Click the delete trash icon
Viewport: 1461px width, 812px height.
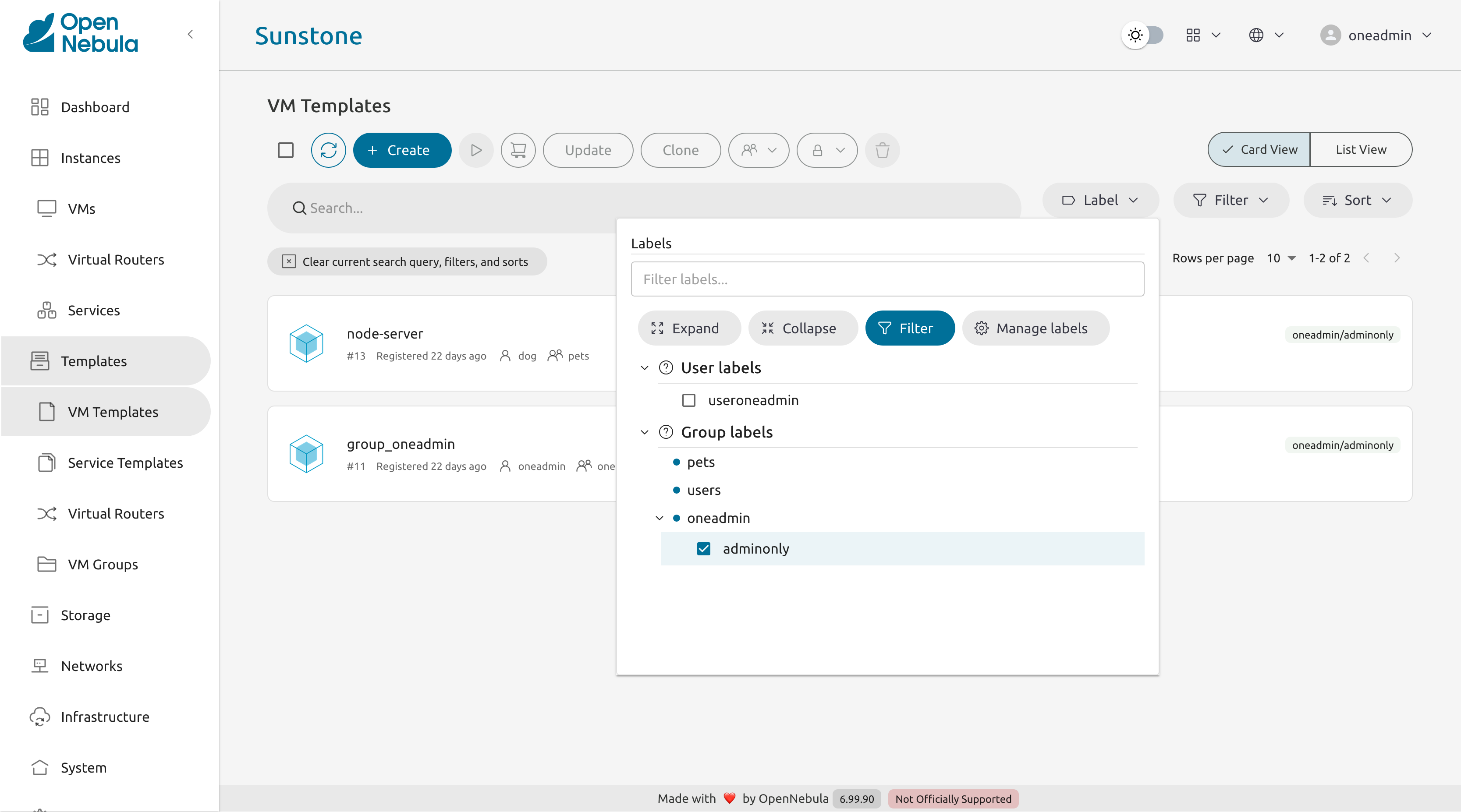point(882,150)
